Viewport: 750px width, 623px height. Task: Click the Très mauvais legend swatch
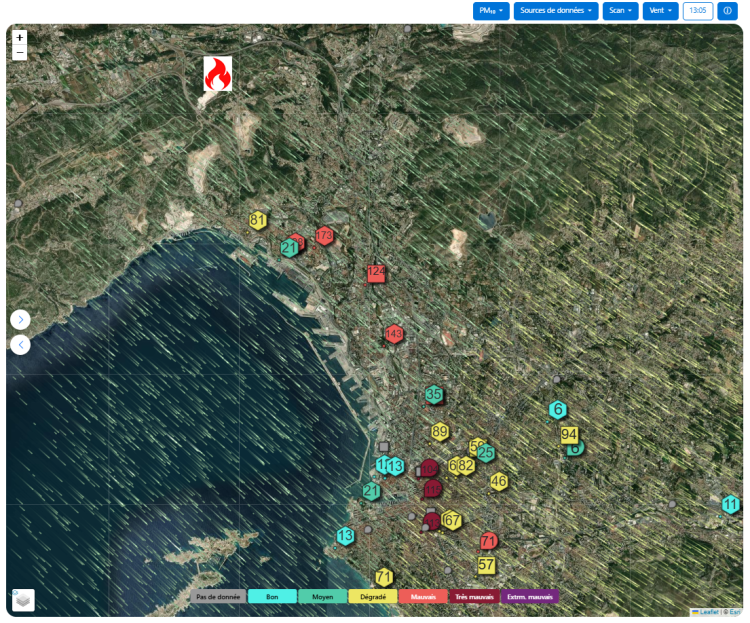tap(474, 597)
